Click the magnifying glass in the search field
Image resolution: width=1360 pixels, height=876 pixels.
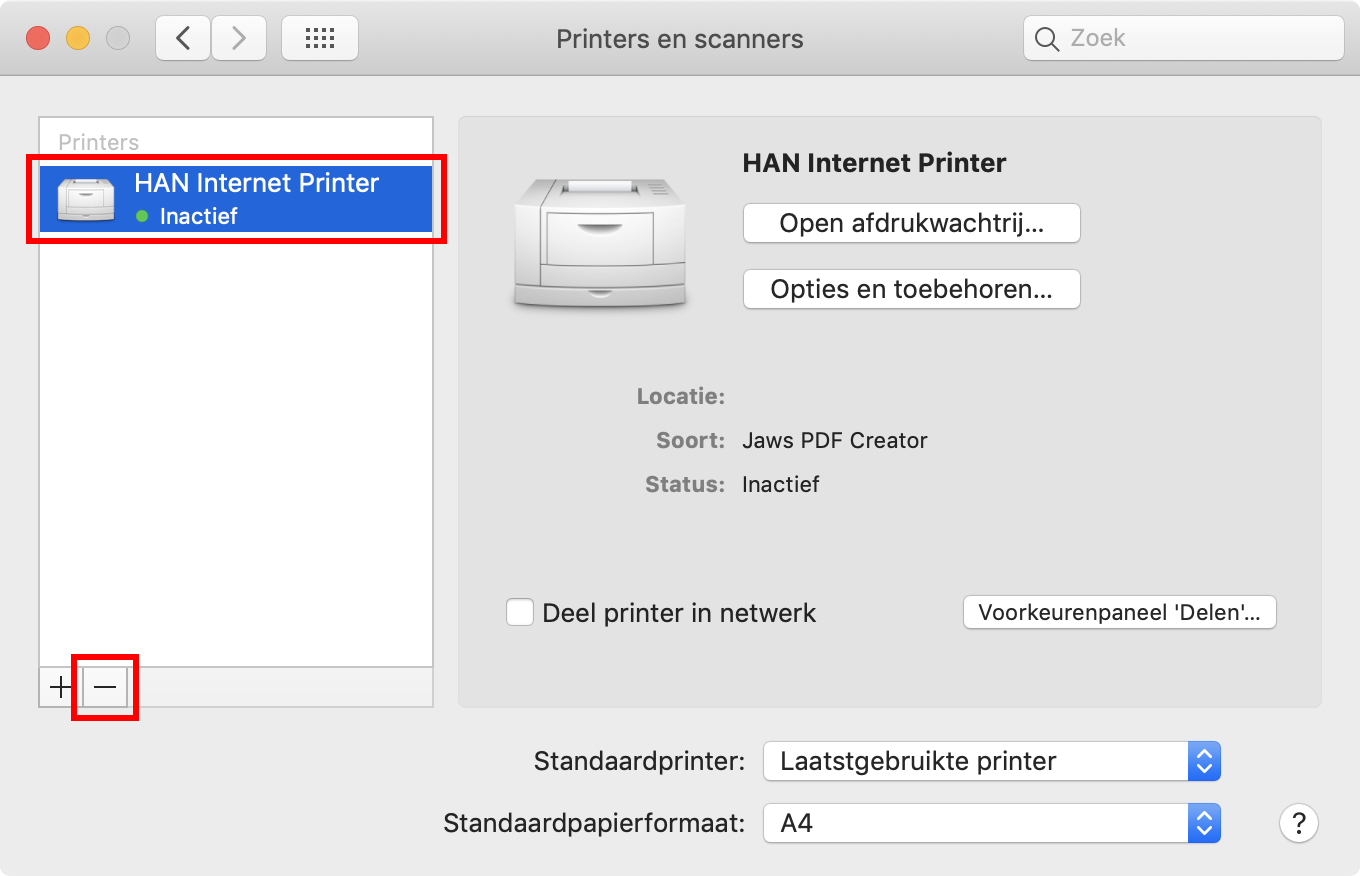1047,39
